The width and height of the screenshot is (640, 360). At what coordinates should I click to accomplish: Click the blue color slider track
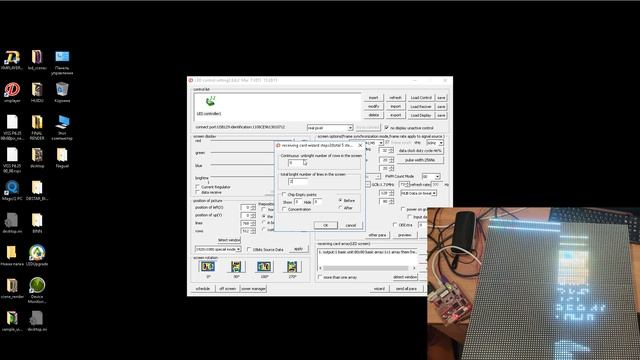click(x=242, y=165)
